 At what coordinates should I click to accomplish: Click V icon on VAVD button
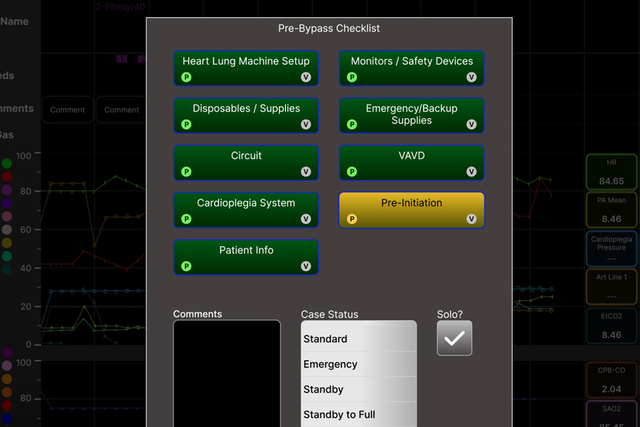click(x=471, y=172)
